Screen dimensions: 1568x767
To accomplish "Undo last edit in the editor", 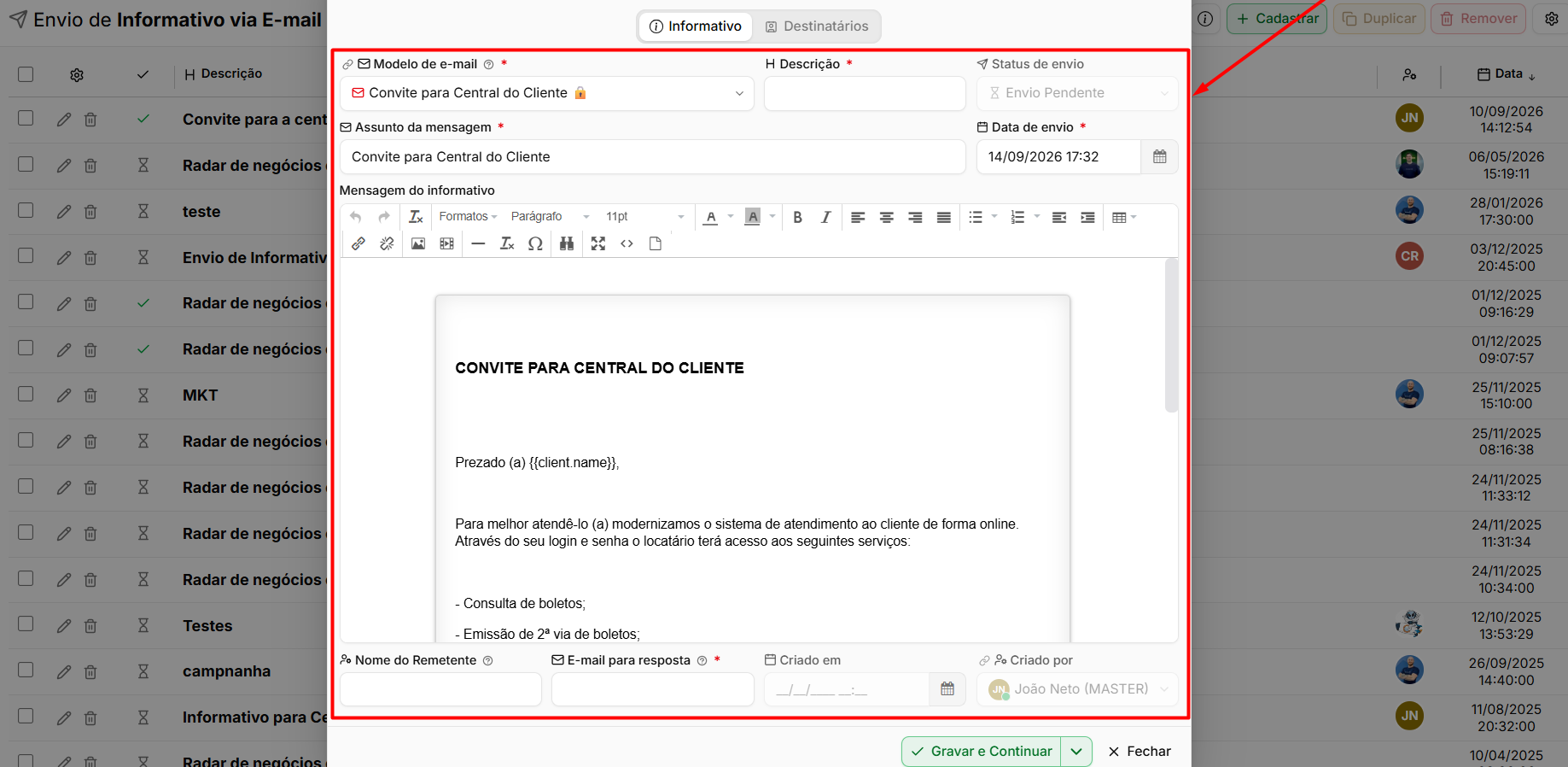I will (356, 217).
